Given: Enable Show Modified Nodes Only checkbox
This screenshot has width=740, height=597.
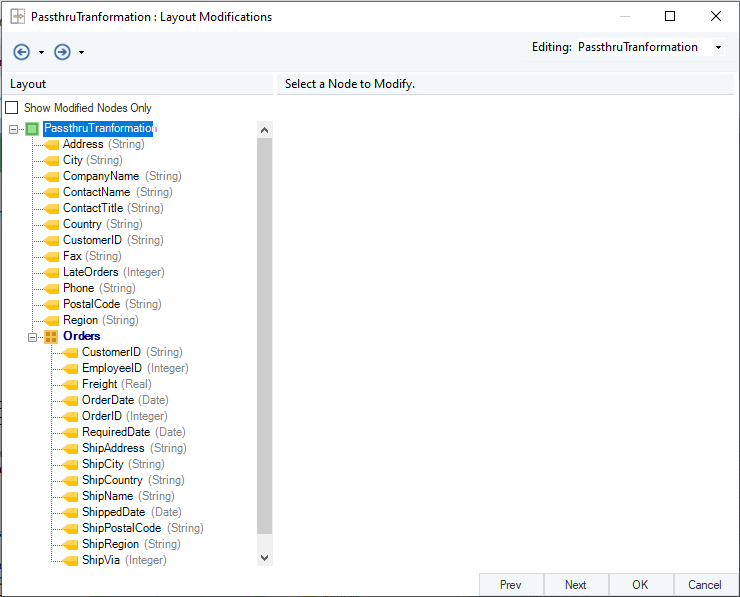Looking at the screenshot, I should (x=12, y=108).
